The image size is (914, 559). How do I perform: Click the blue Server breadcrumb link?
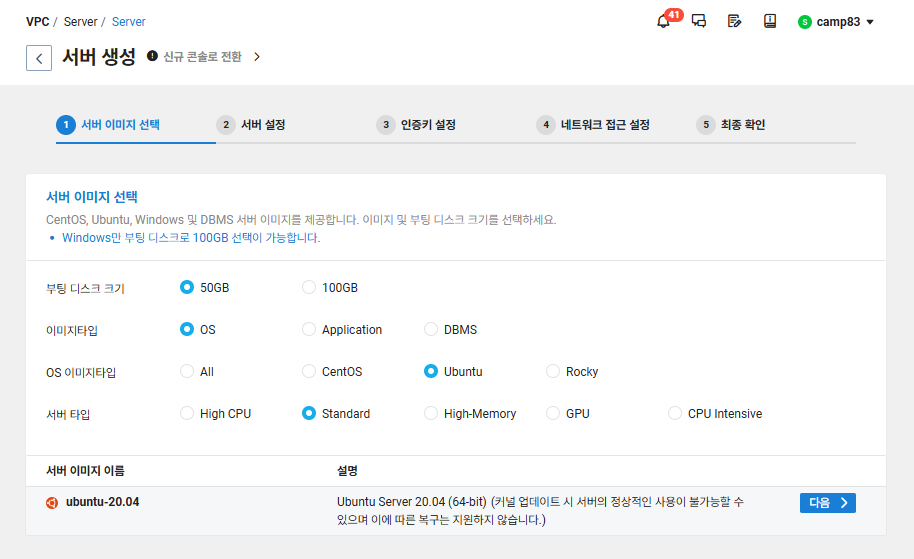click(x=128, y=22)
